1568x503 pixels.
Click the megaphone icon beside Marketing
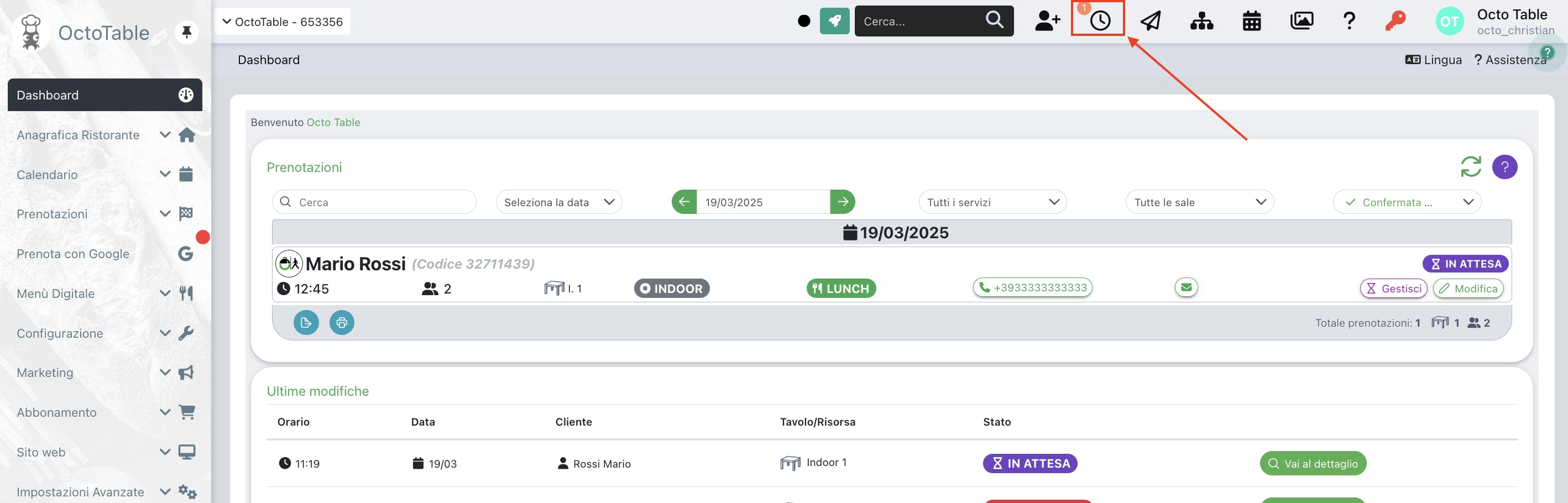click(186, 372)
